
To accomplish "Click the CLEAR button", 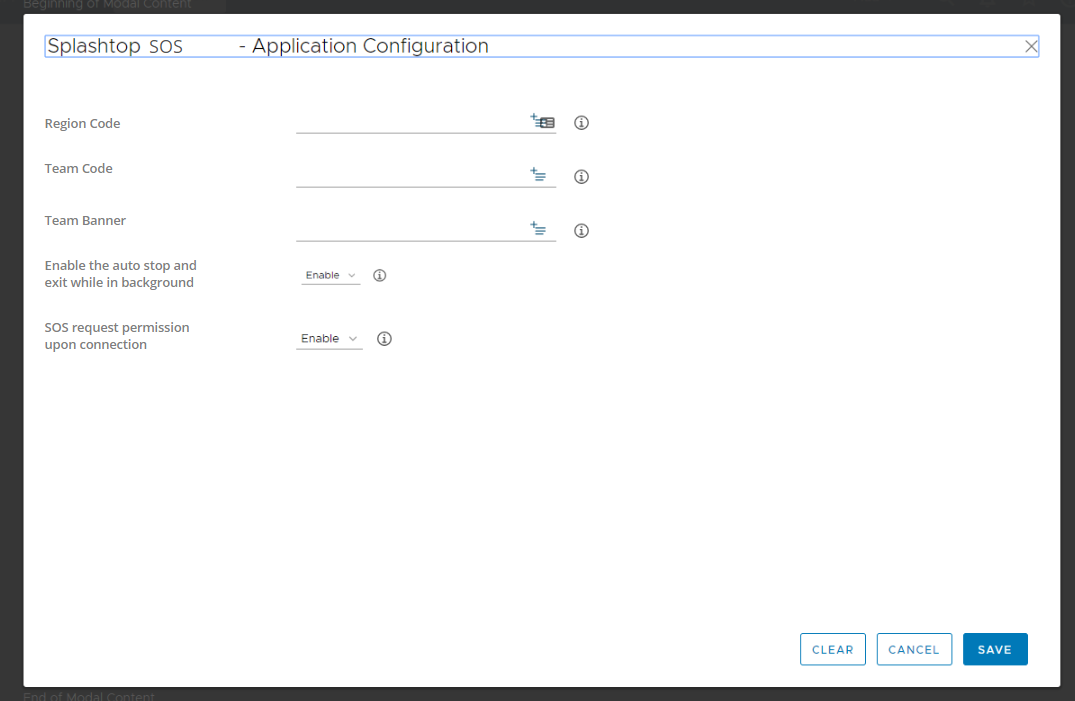I will (x=833, y=649).
